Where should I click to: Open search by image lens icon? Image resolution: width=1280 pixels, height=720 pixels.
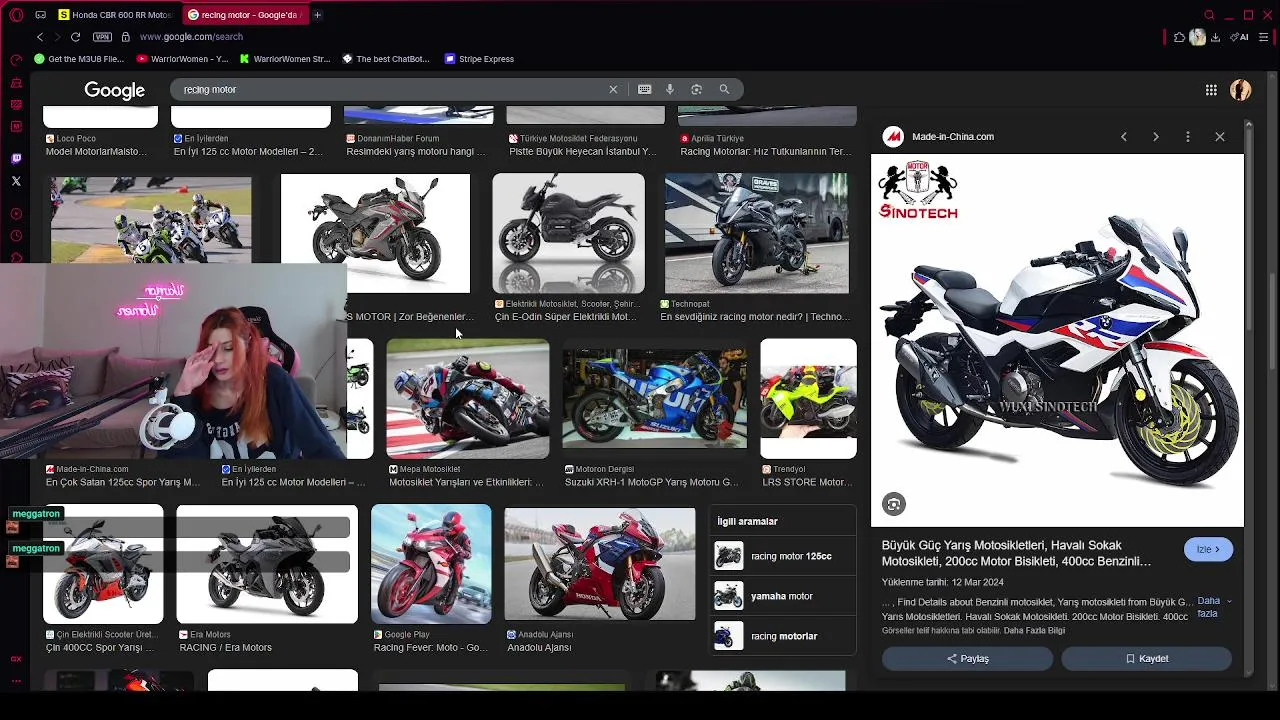coord(697,89)
